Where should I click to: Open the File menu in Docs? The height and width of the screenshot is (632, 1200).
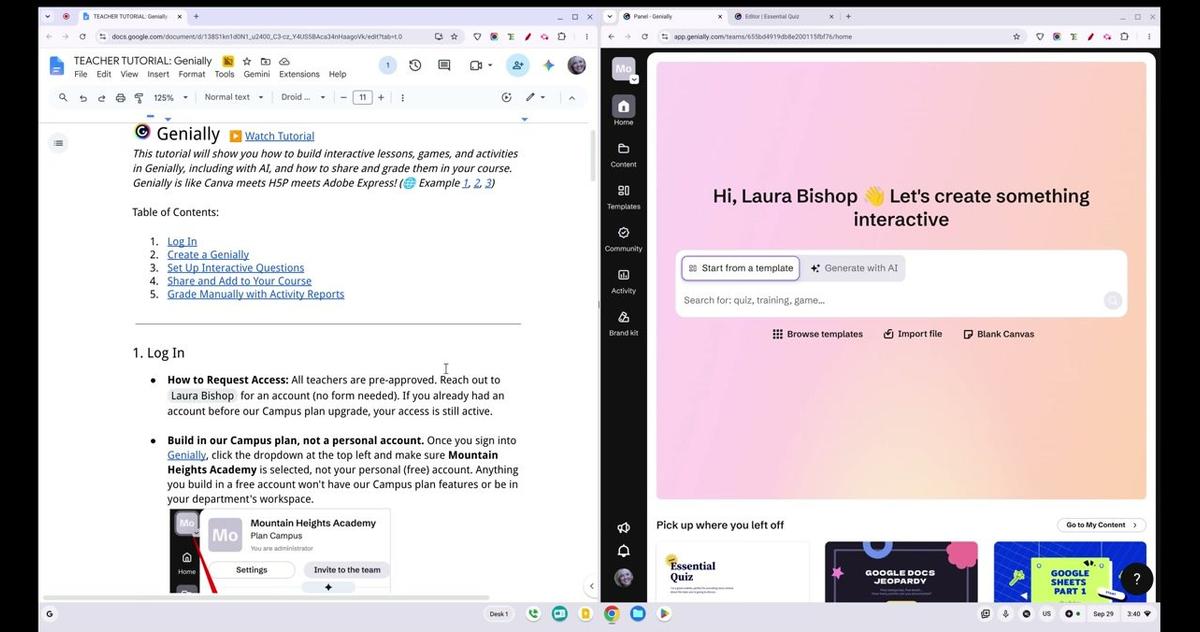(x=81, y=74)
